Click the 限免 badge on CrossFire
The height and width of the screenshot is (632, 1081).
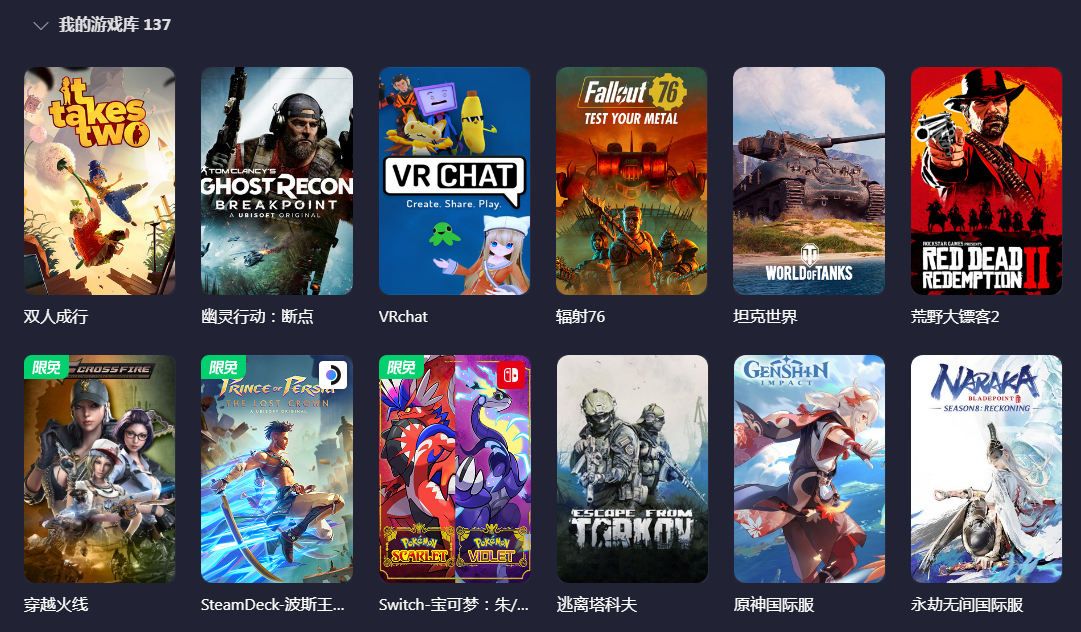(x=47, y=367)
